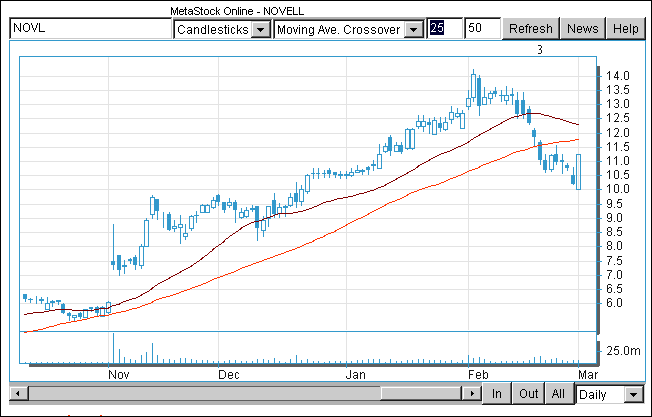Click the scrollbar right arrow
Image resolution: width=652 pixels, height=417 pixels.
tap(472, 393)
